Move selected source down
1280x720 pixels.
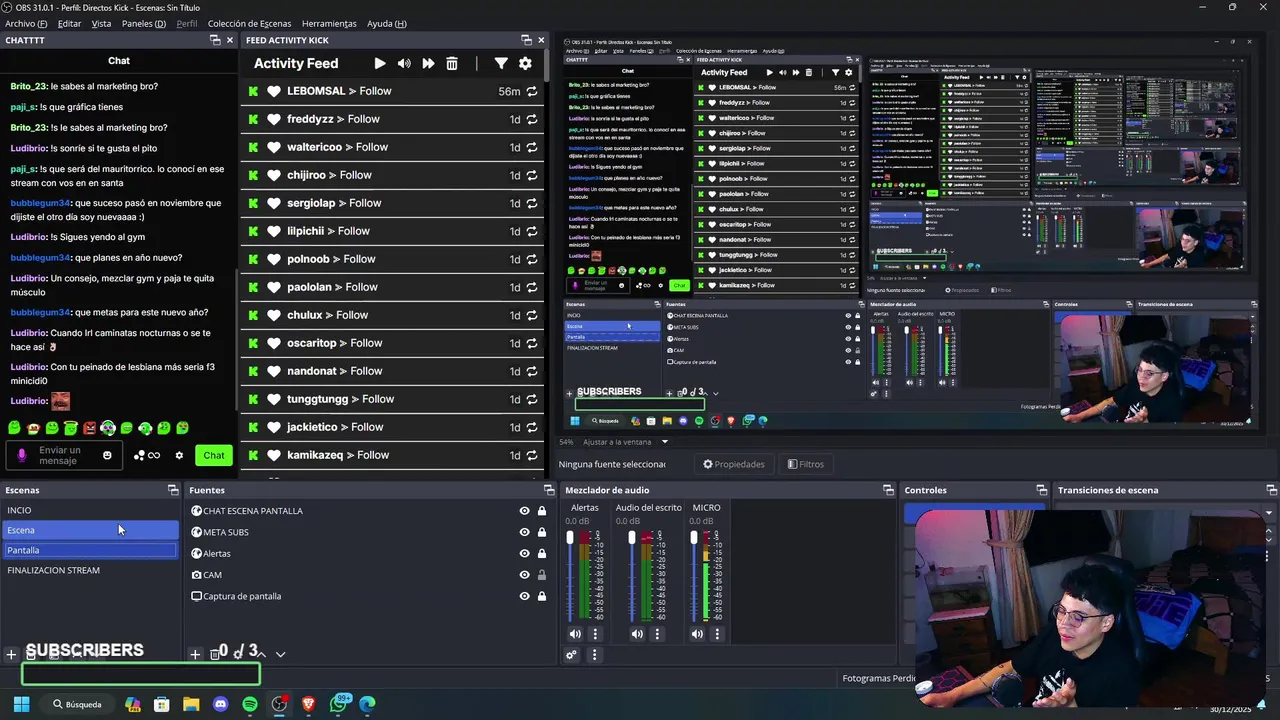click(280, 654)
